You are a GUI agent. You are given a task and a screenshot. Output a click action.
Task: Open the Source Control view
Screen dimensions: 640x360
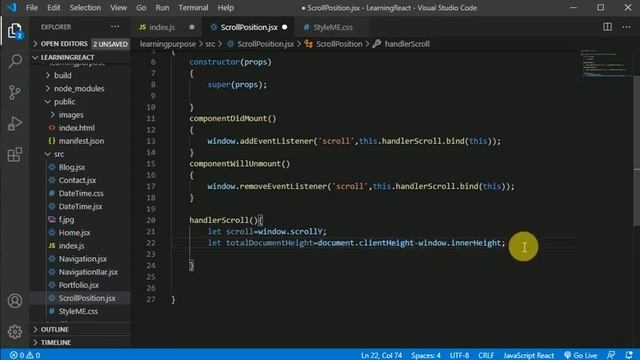tap(15, 92)
